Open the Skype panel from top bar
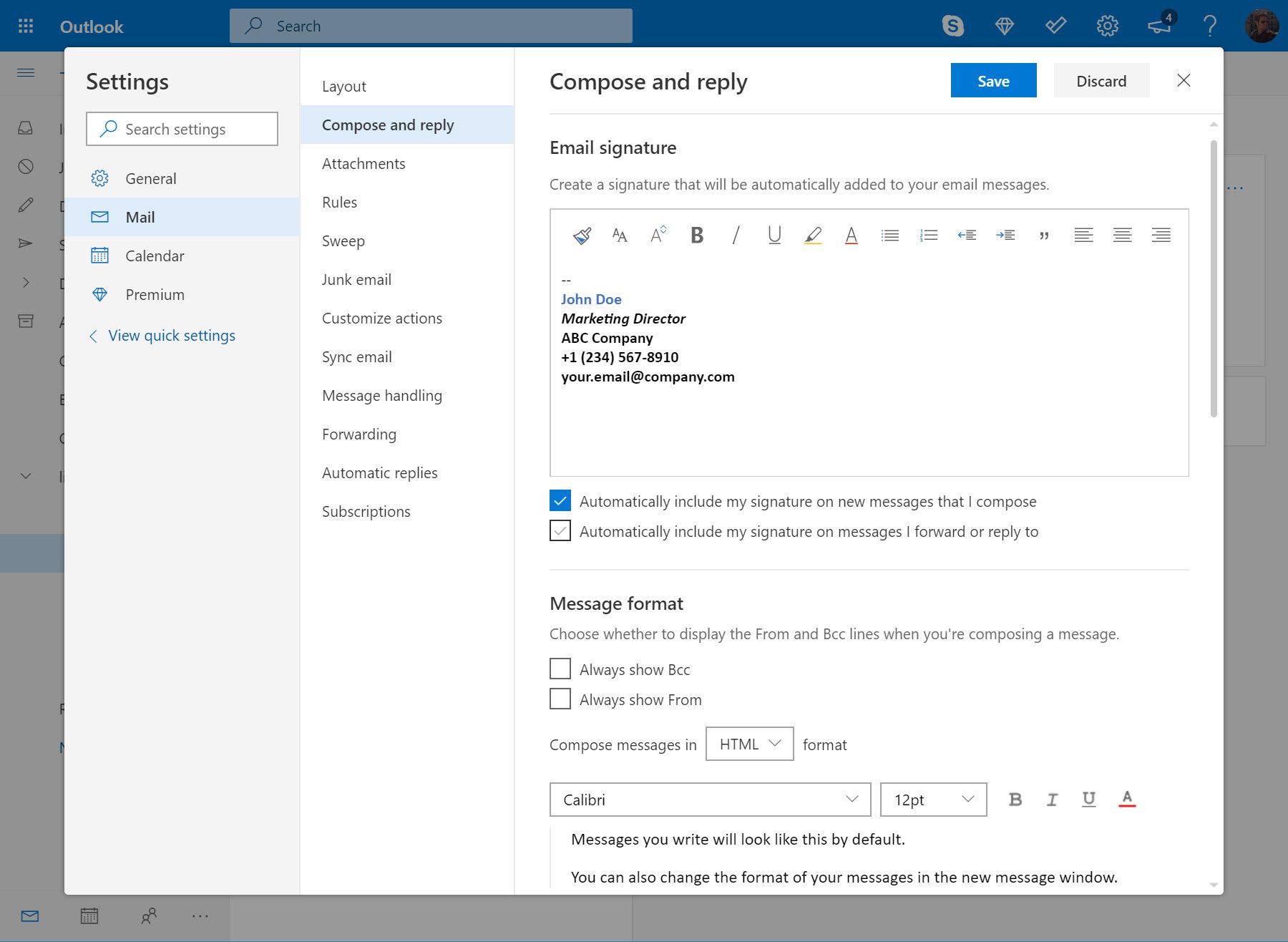1288x942 pixels. pyautogui.click(x=953, y=25)
